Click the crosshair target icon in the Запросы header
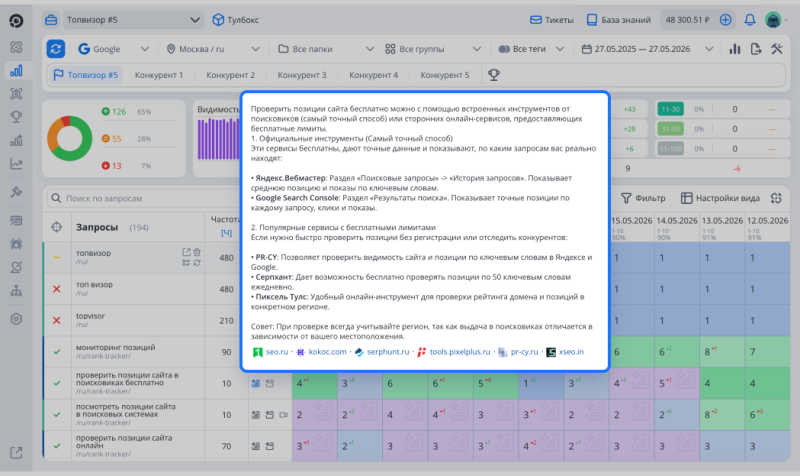The image size is (800, 476). coord(57,227)
